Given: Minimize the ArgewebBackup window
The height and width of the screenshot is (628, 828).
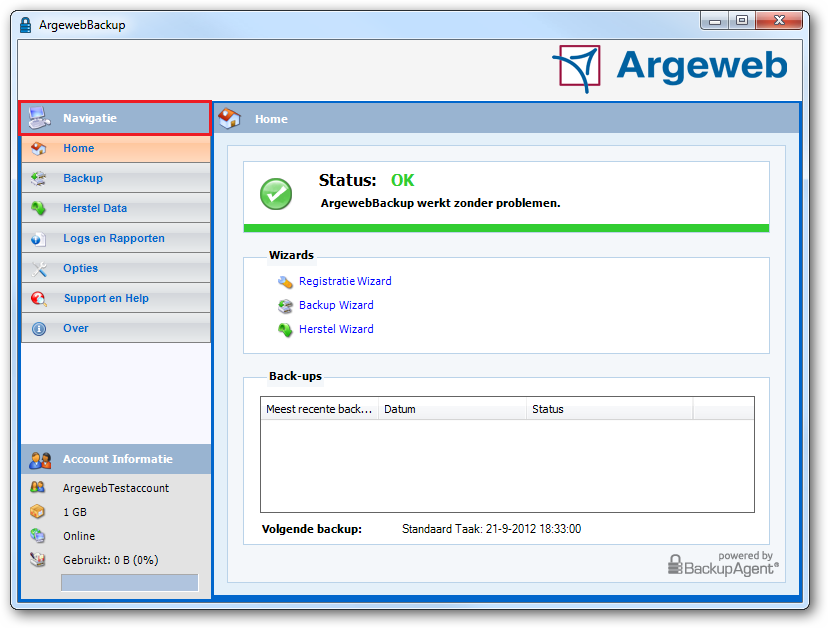Looking at the screenshot, I should tap(715, 21).
